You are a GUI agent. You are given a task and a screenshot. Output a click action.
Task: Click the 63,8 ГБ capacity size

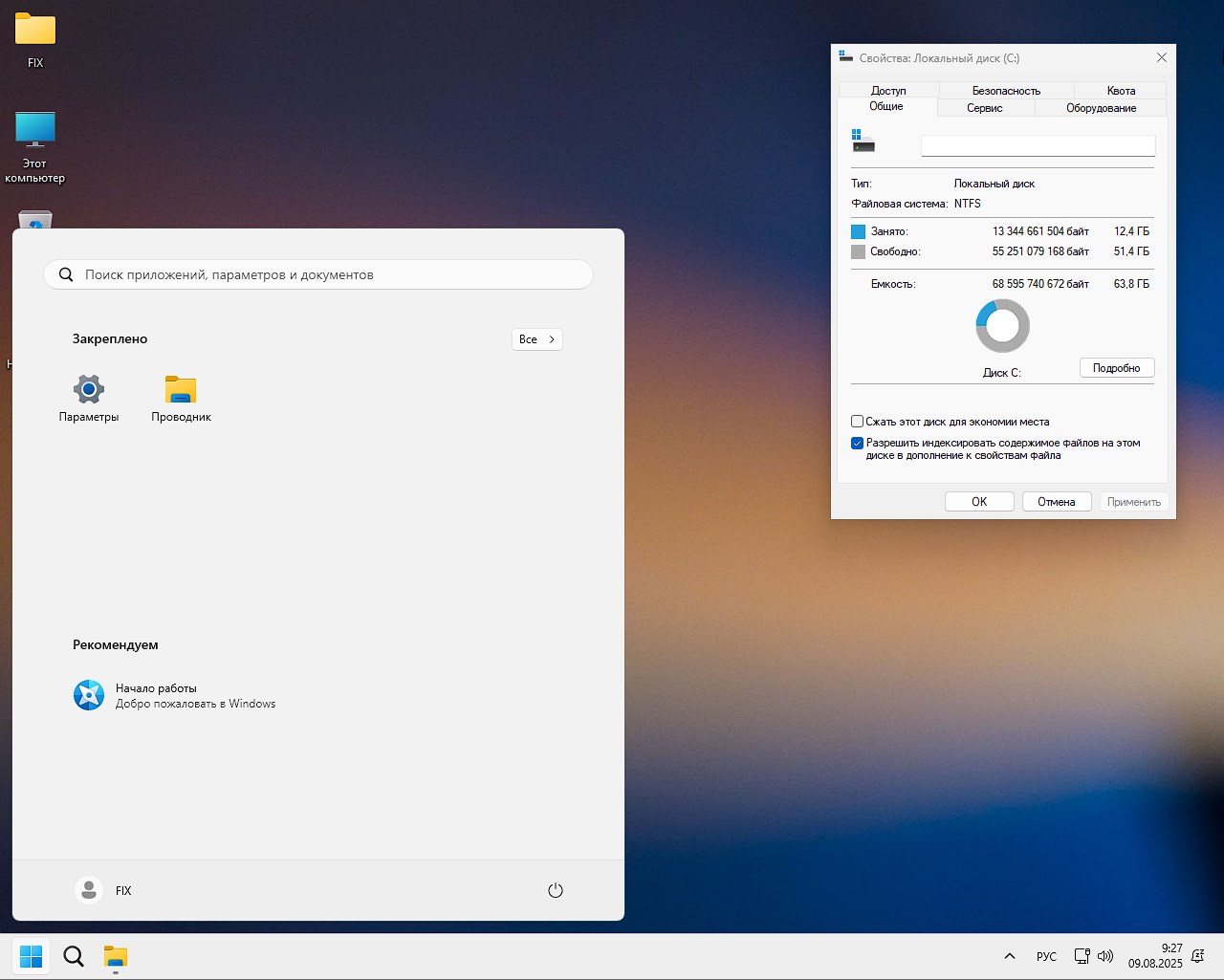pyautogui.click(x=1131, y=284)
